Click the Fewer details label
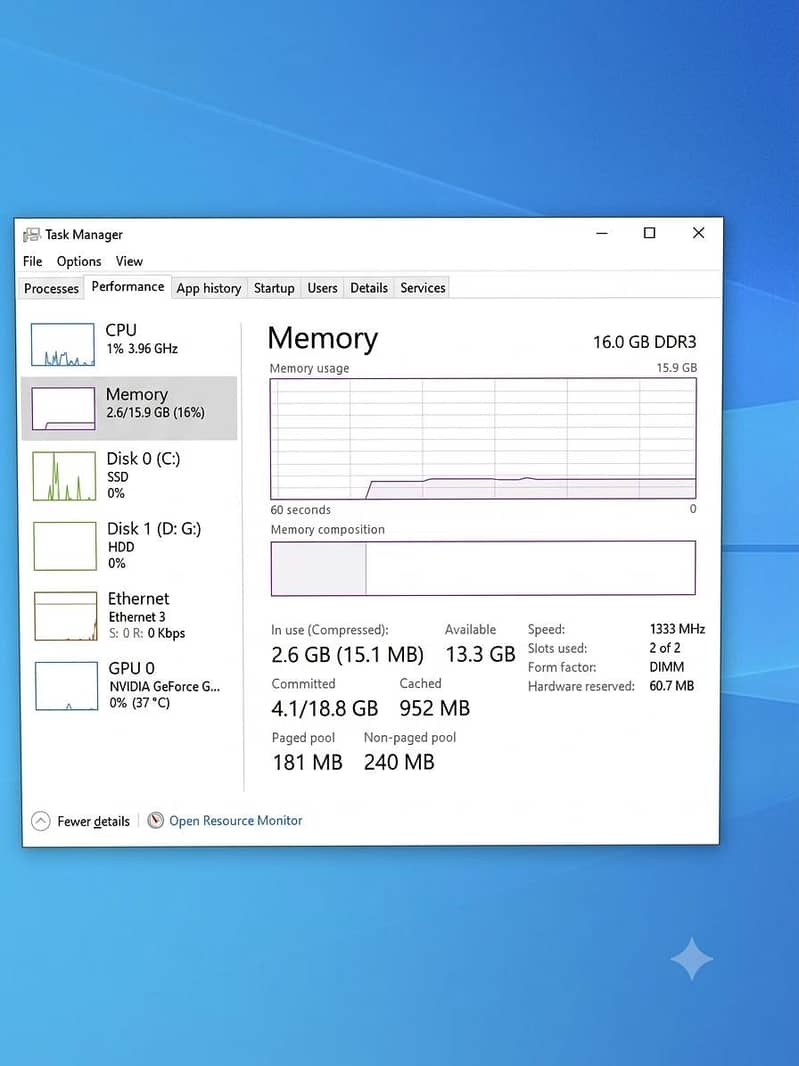 pos(93,821)
